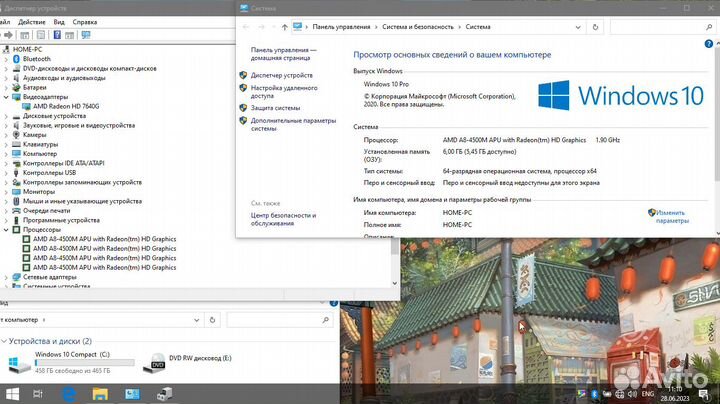The image size is (720, 404).
Task: Collapse Устройства и диски (2) group
Action: pos(4,341)
